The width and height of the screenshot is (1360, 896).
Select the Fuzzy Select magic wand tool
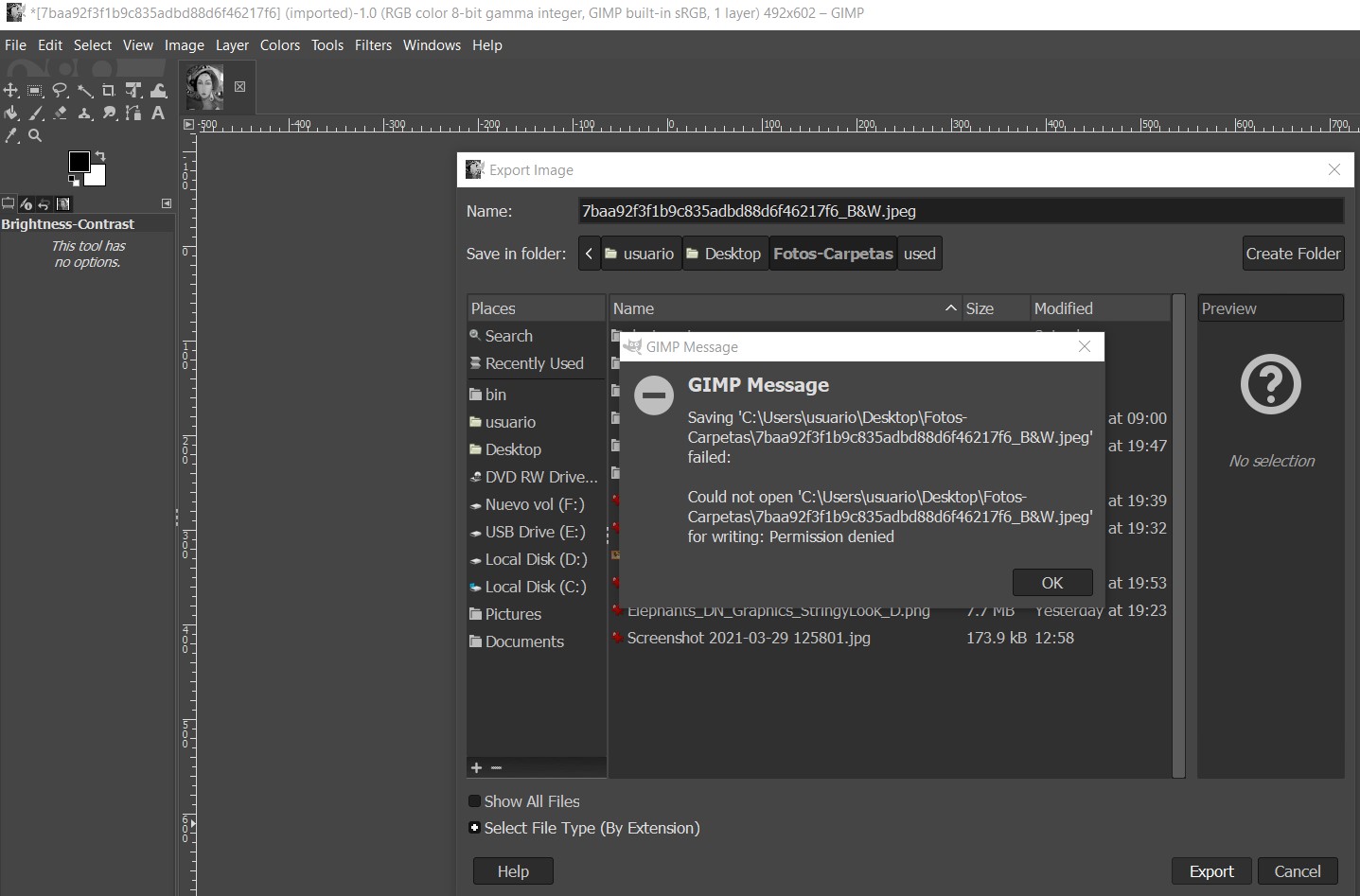(x=85, y=91)
